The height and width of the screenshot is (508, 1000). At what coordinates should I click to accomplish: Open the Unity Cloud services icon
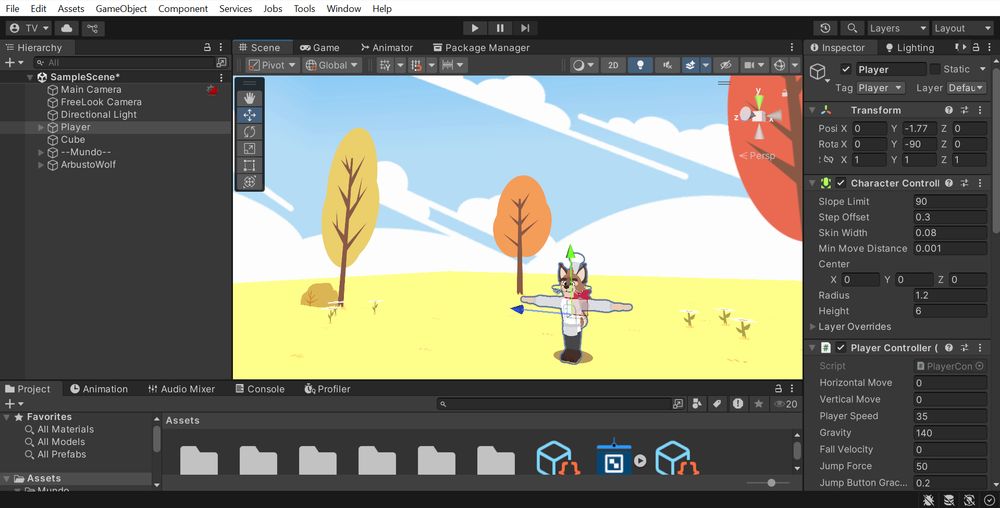[x=66, y=28]
